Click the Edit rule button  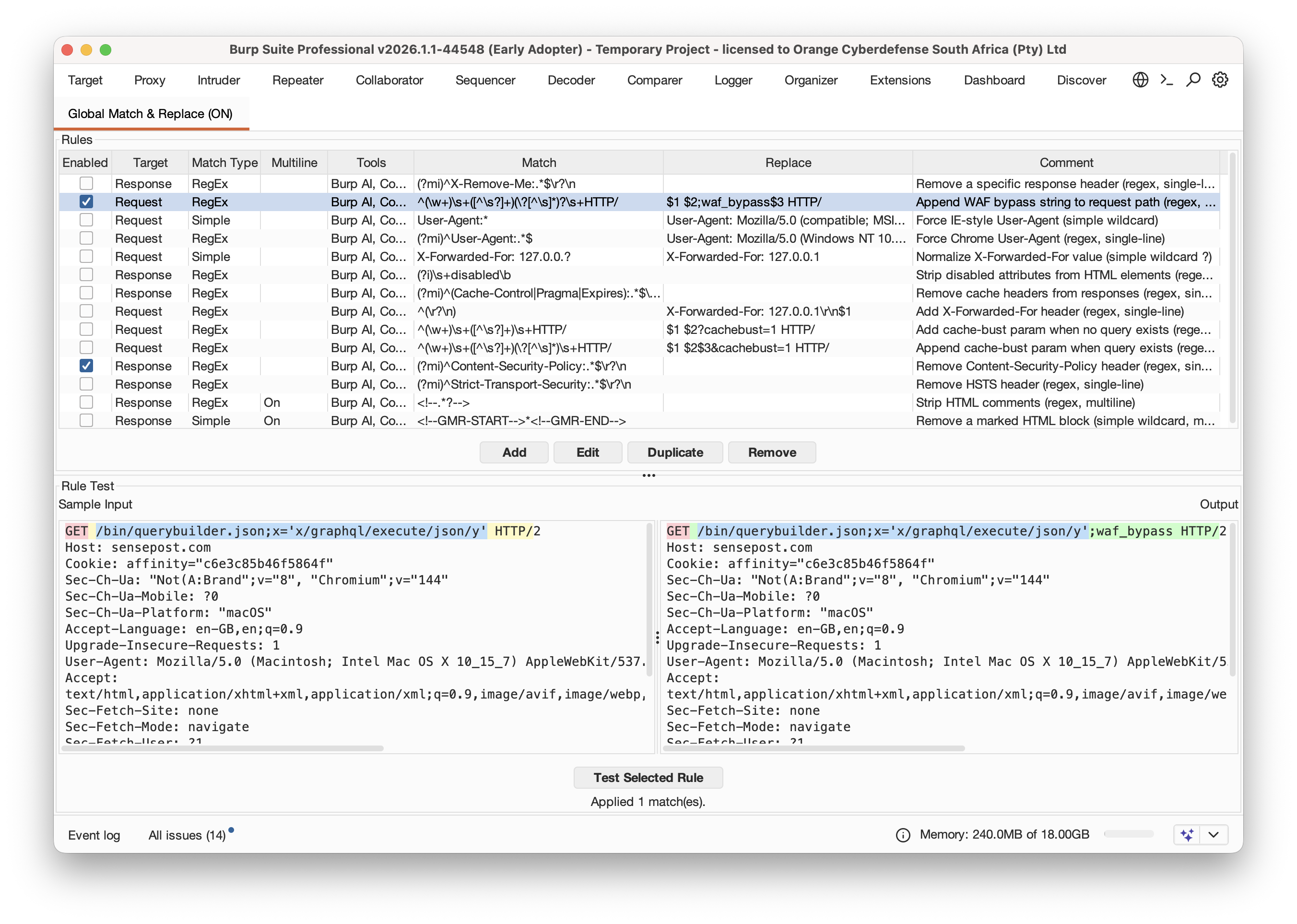click(x=588, y=452)
